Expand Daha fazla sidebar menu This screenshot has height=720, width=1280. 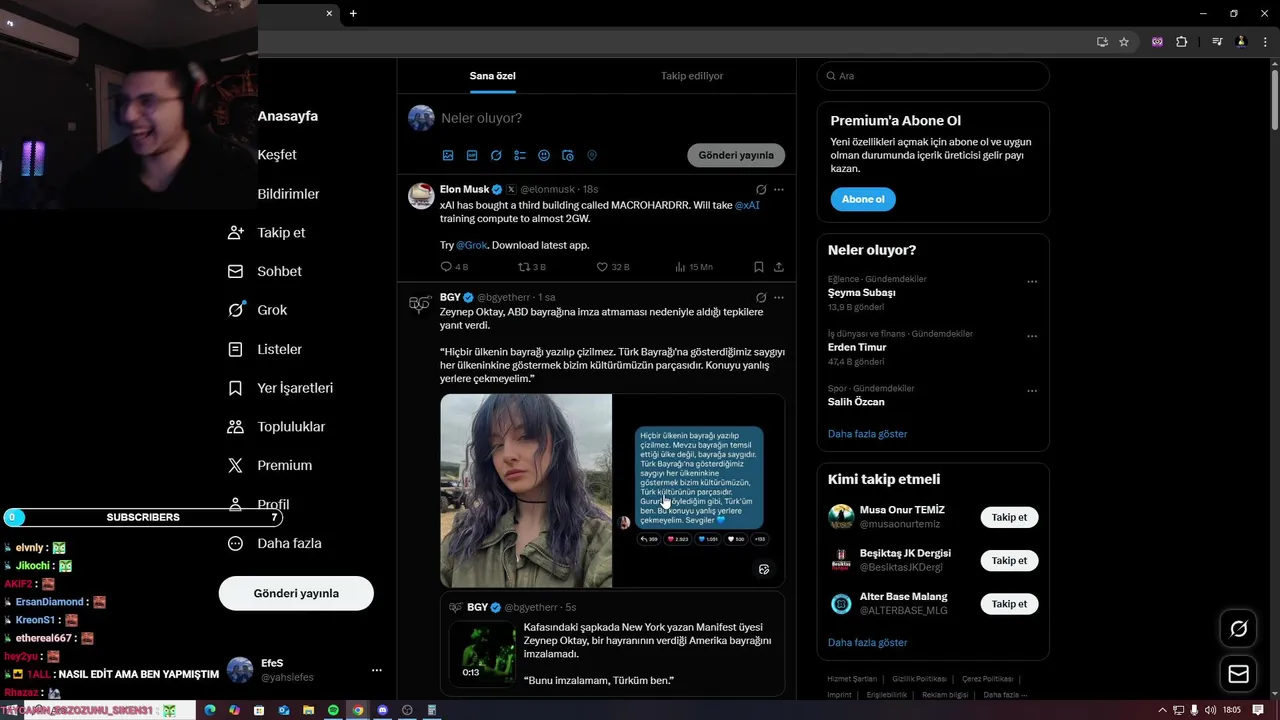274,543
